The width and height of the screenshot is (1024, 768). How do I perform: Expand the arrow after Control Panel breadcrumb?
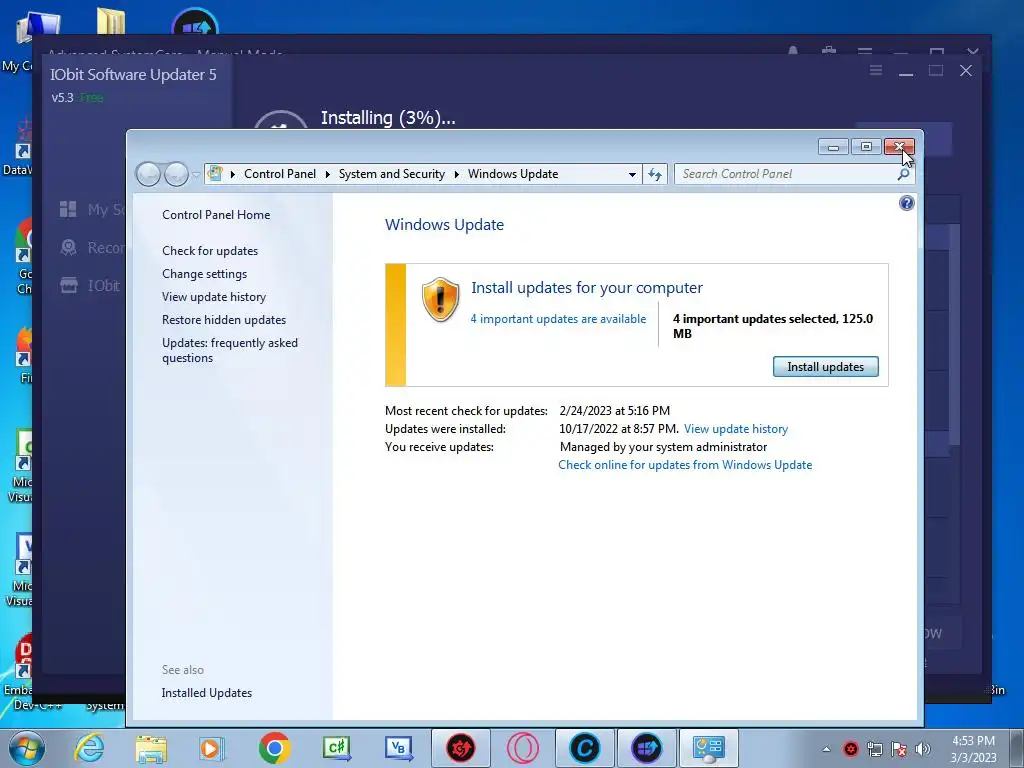(328, 174)
